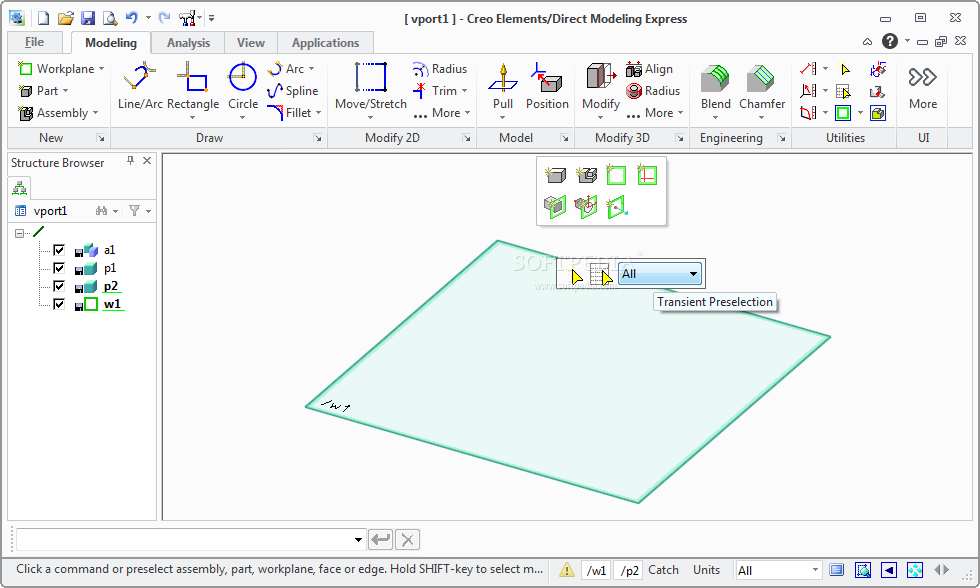This screenshot has height=588, width=980.
Task: Switch to the View tab
Action: point(251,42)
